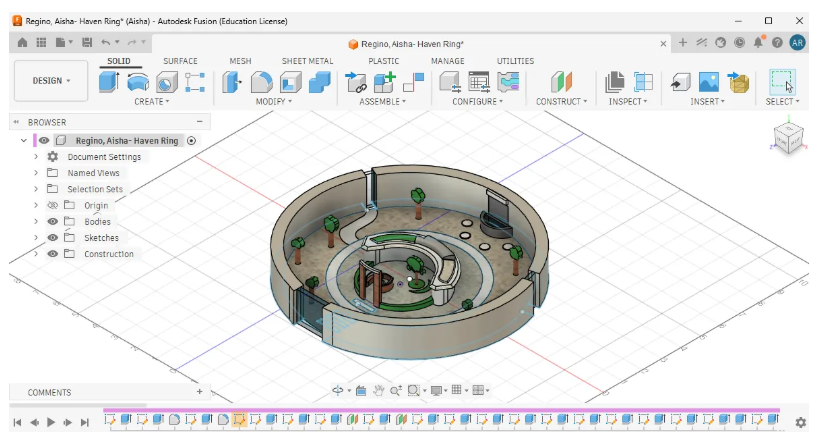
Task: Hide the Bodies folder
Action: coord(53,221)
